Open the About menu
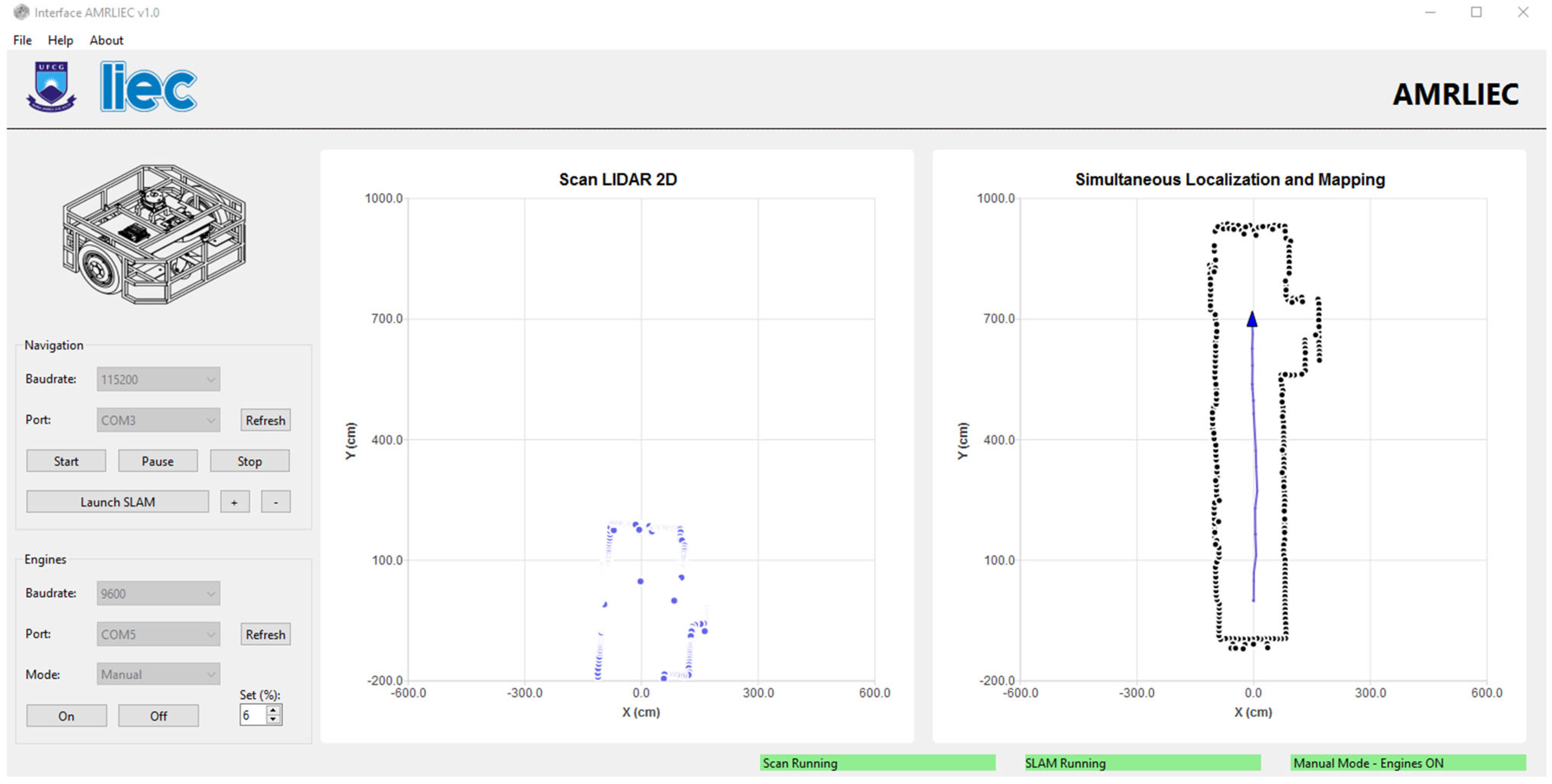 click(x=106, y=40)
